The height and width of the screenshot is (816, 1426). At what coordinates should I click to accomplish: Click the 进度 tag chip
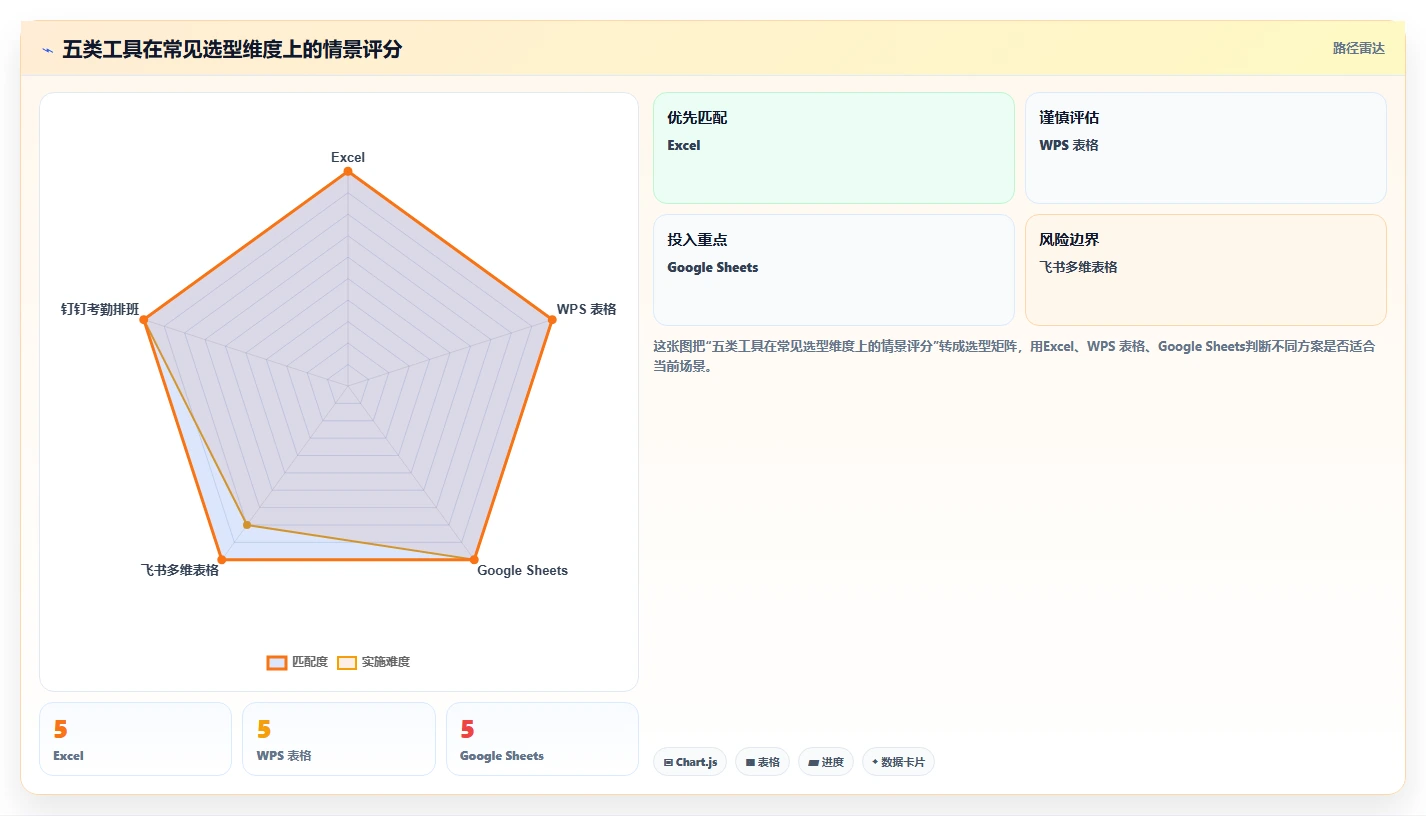coord(826,762)
